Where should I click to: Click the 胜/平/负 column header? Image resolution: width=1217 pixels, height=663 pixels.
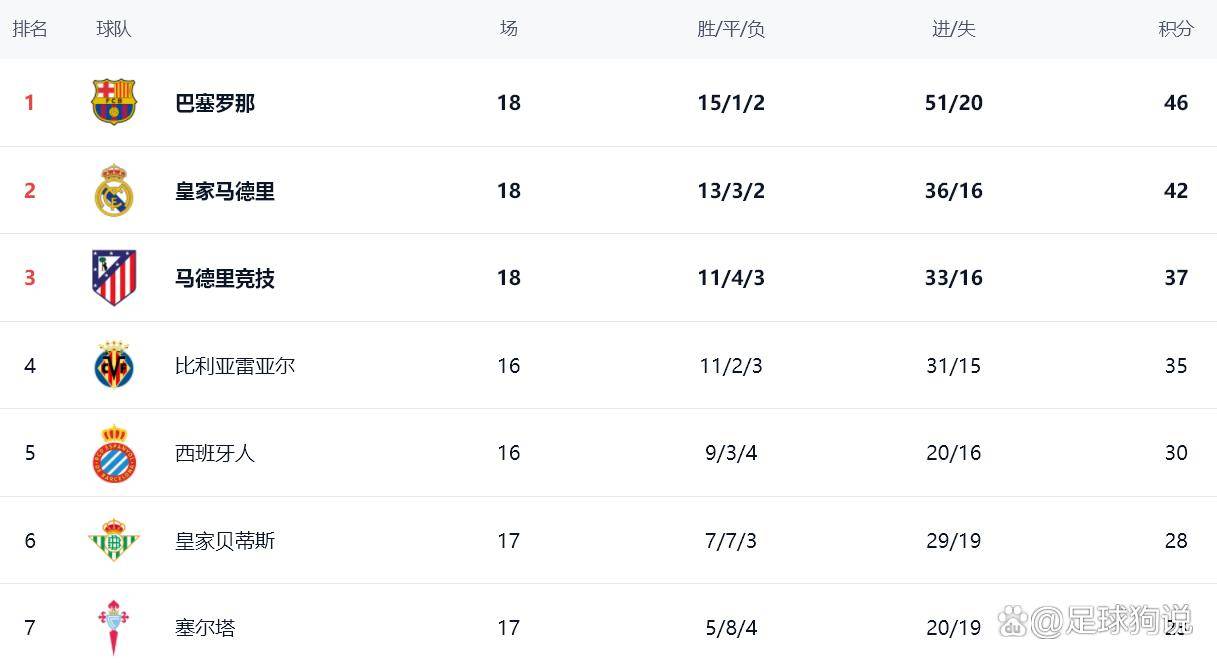[x=731, y=29]
